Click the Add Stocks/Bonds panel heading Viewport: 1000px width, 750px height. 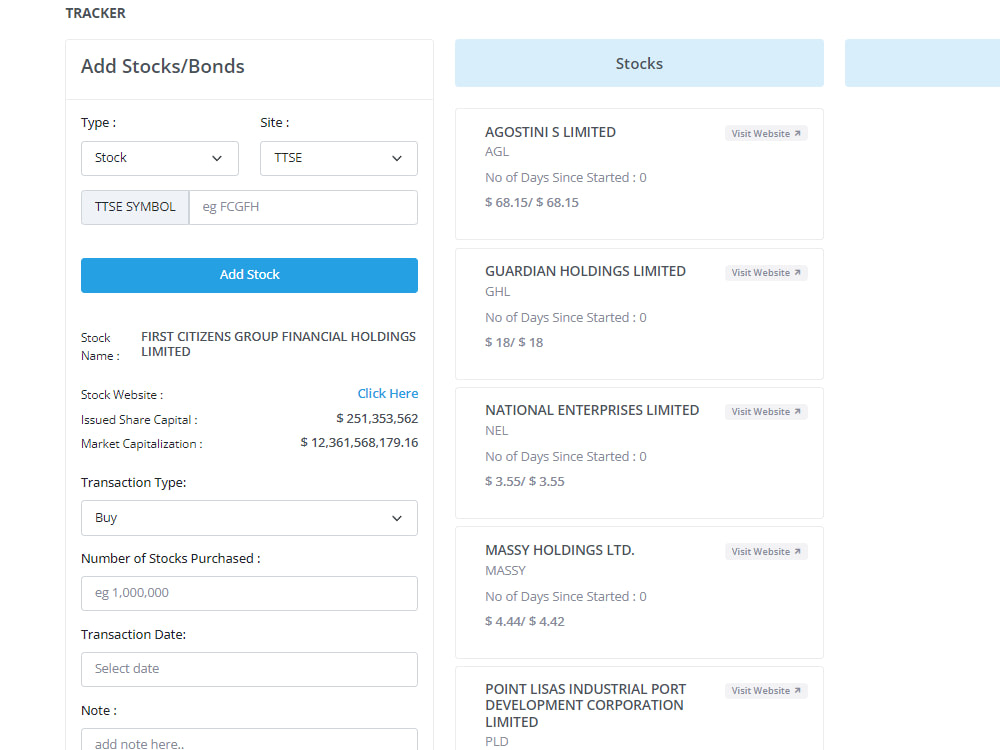coord(163,66)
